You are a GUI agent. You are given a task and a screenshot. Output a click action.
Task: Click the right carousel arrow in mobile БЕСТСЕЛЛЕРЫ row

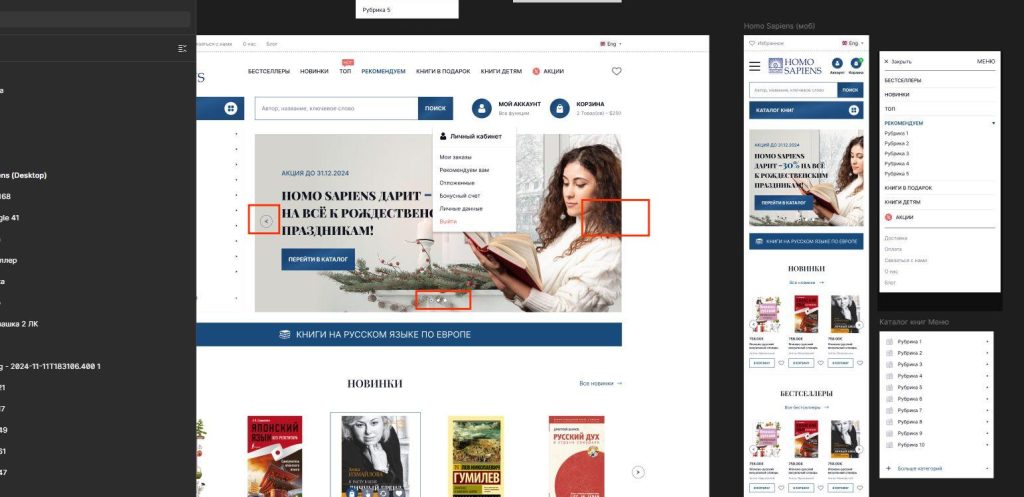[859, 449]
